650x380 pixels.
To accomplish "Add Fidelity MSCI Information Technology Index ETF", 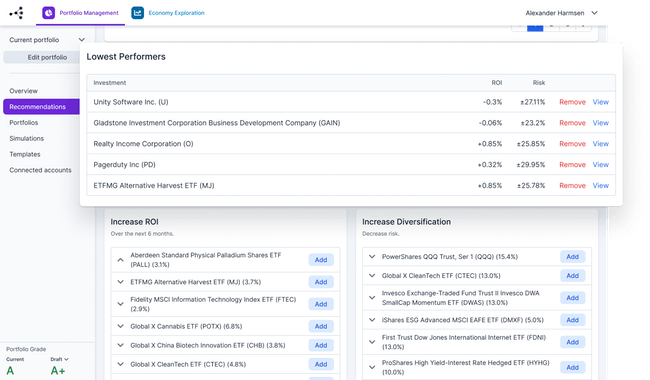I will (321, 304).
